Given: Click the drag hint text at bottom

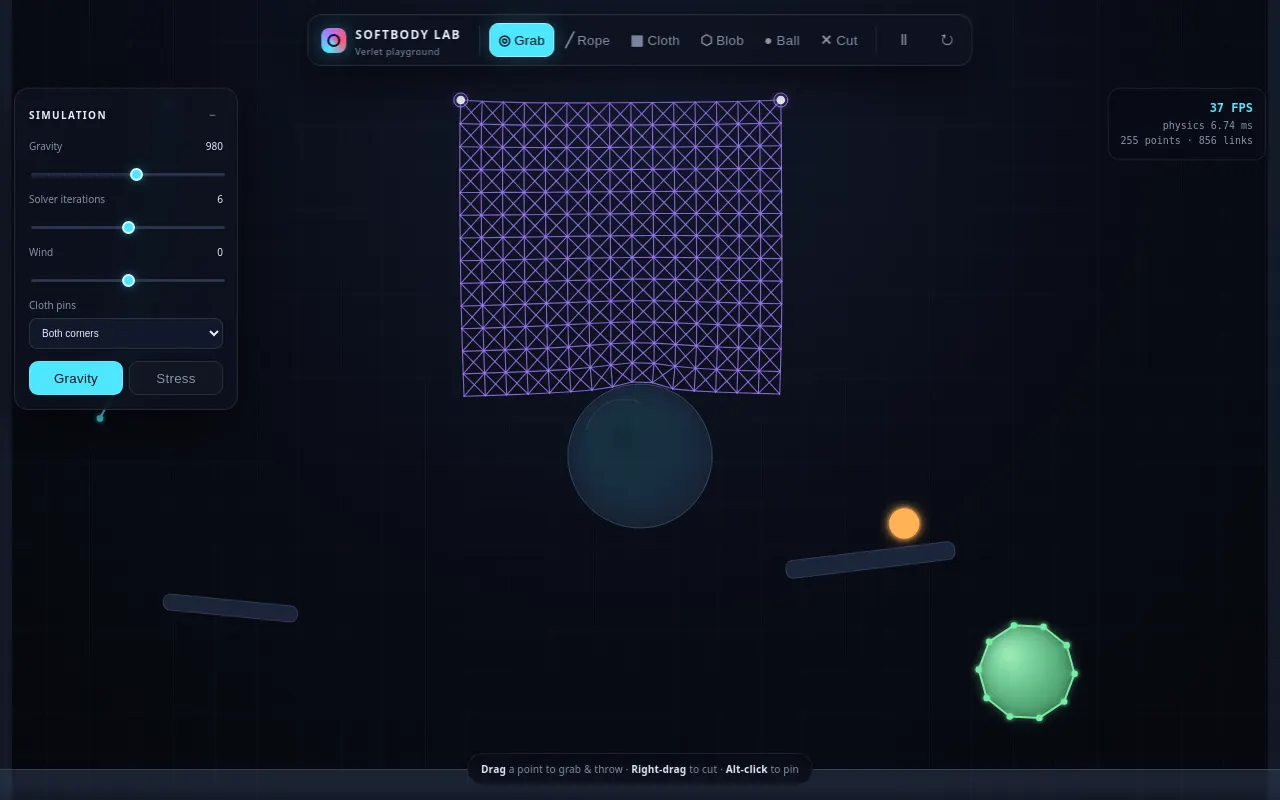Looking at the screenshot, I should [640, 769].
